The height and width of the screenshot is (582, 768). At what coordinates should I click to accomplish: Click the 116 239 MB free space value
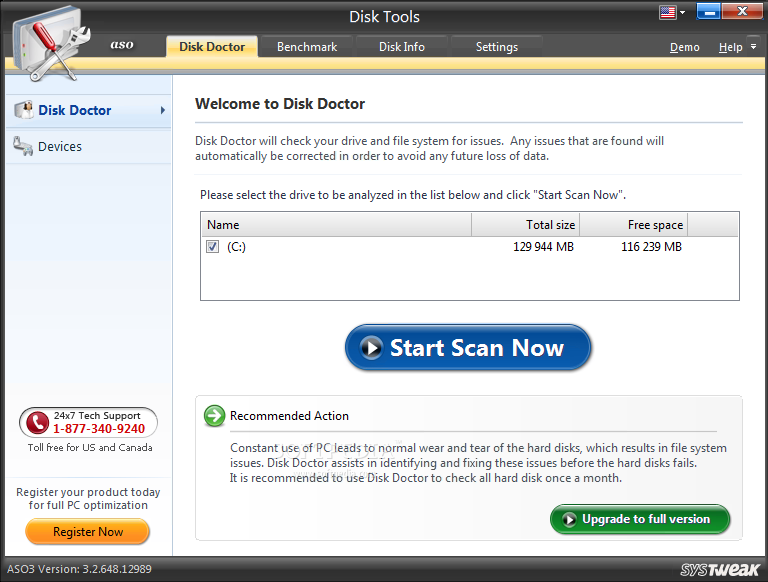pos(651,246)
